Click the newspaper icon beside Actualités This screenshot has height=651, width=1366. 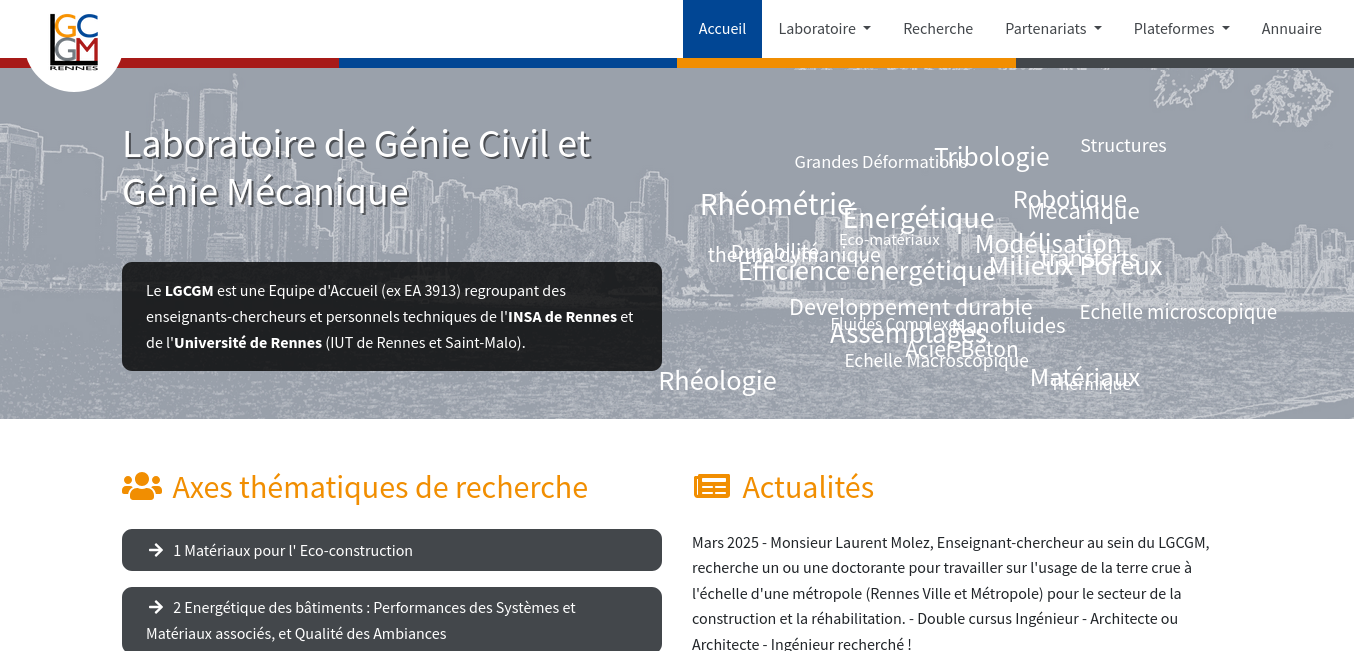tap(712, 487)
